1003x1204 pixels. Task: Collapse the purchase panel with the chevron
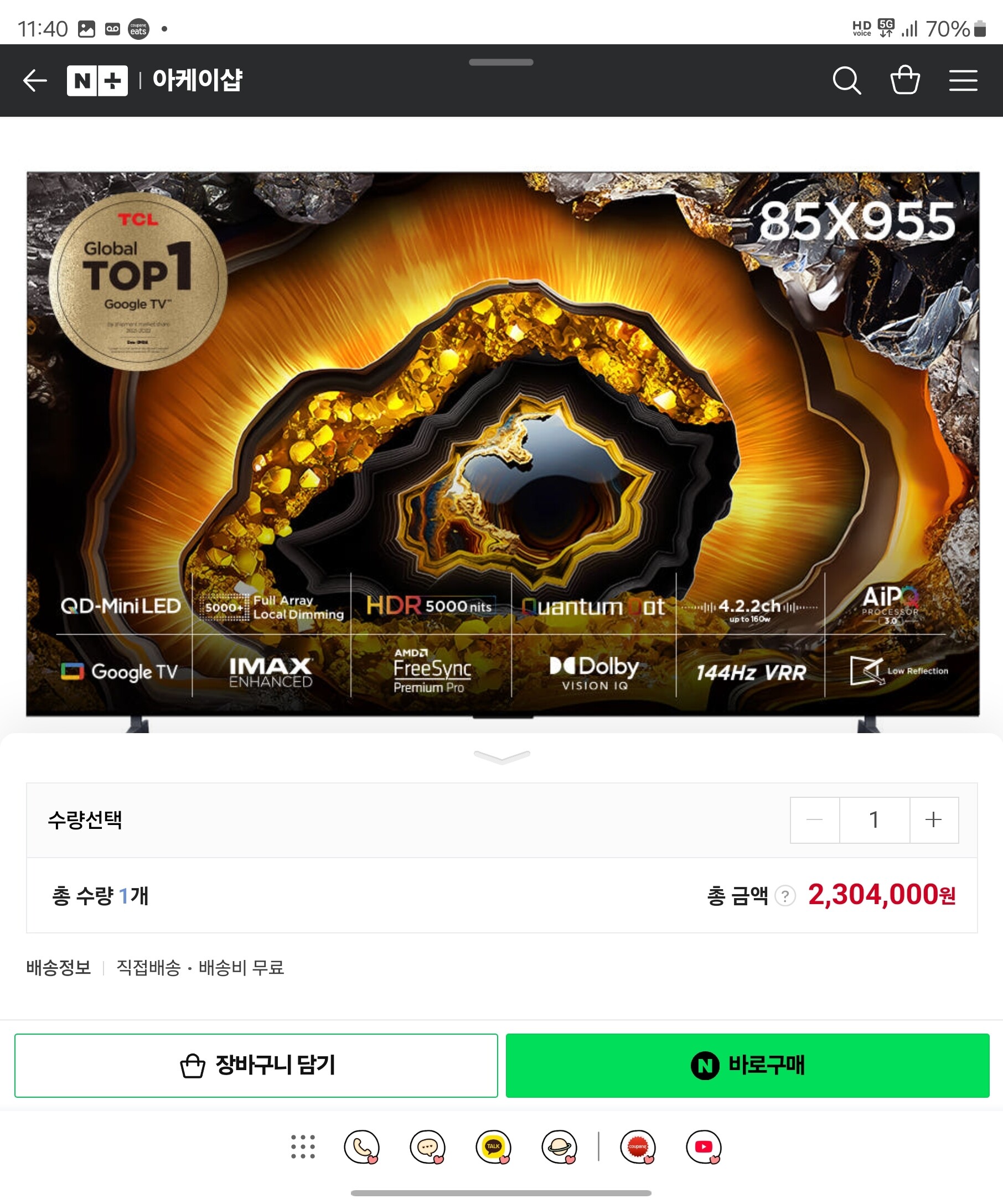pyautogui.click(x=502, y=757)
